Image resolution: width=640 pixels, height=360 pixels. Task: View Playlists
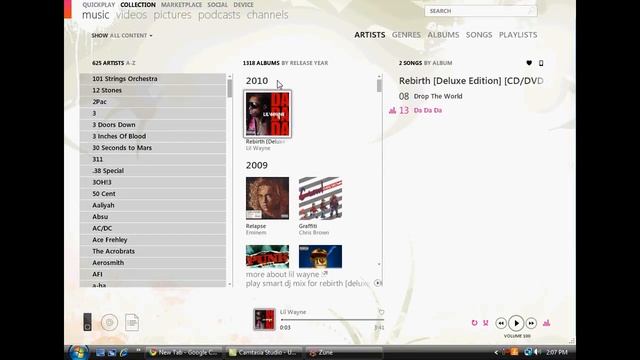pos(518,35)
